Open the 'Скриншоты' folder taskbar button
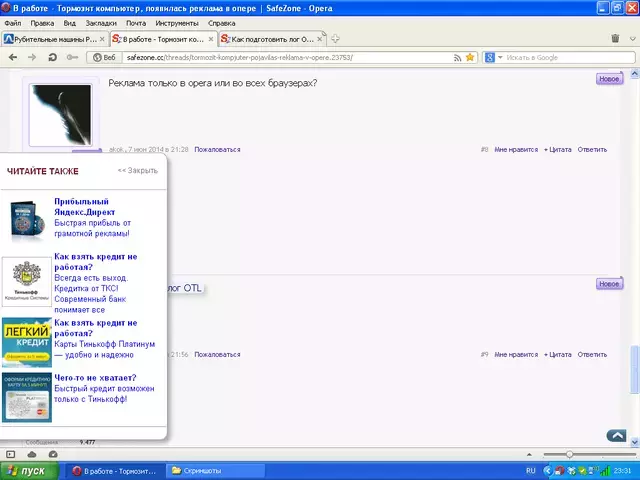 coord(215,471)
